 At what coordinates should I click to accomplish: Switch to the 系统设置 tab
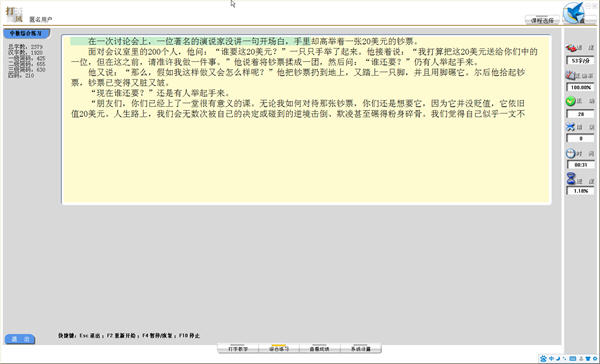tap(360, 348)
